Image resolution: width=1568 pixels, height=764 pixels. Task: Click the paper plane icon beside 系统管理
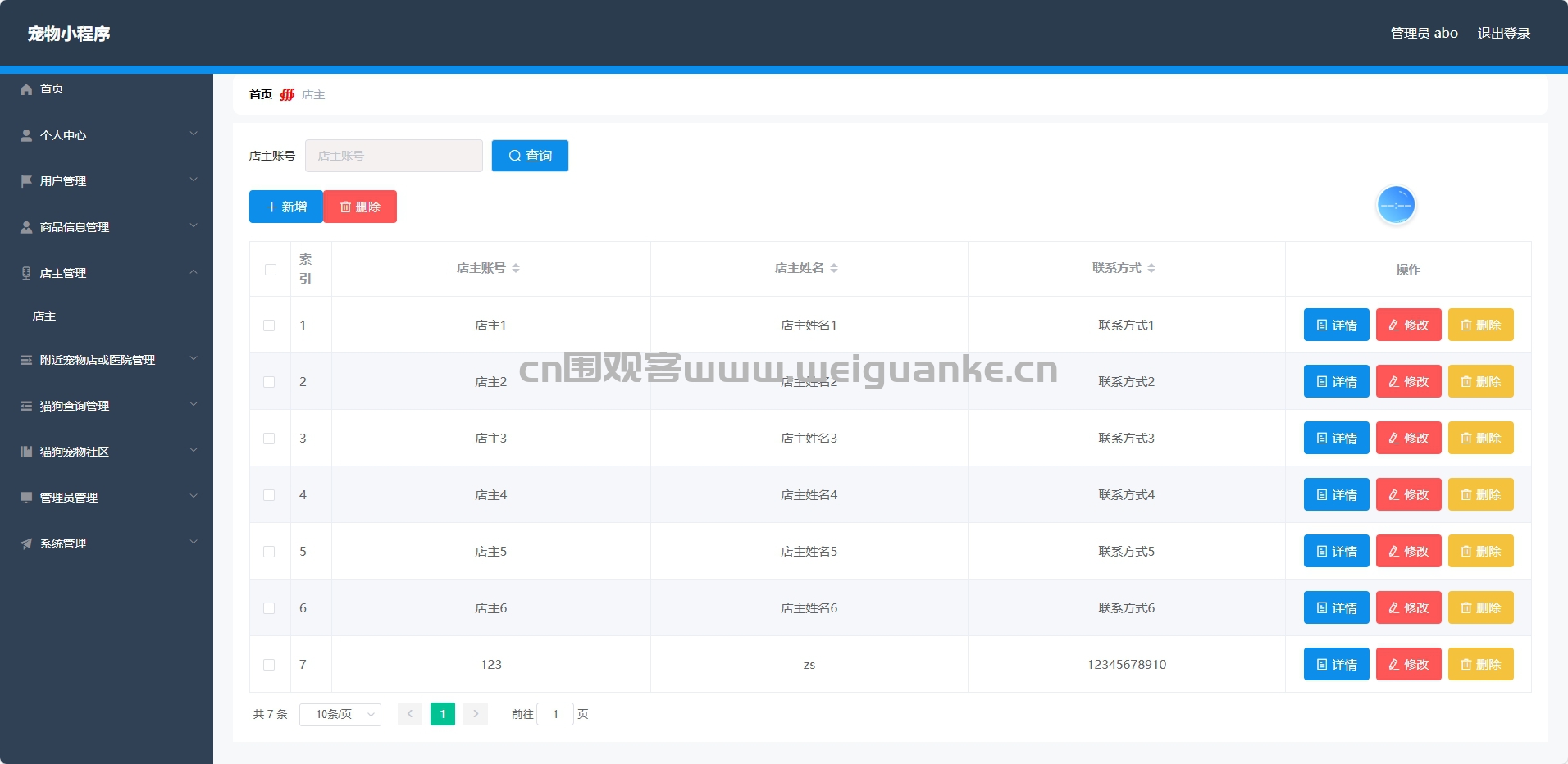26,543
